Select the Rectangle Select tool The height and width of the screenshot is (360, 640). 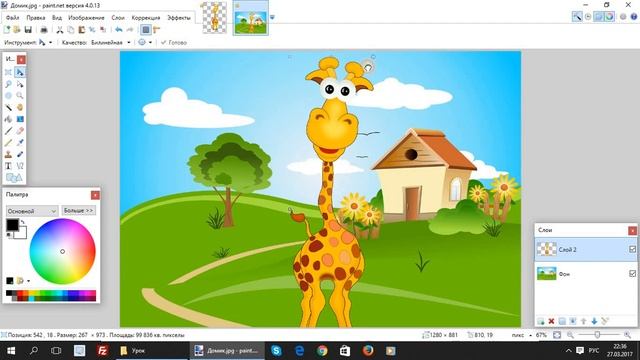click(8, 72)
